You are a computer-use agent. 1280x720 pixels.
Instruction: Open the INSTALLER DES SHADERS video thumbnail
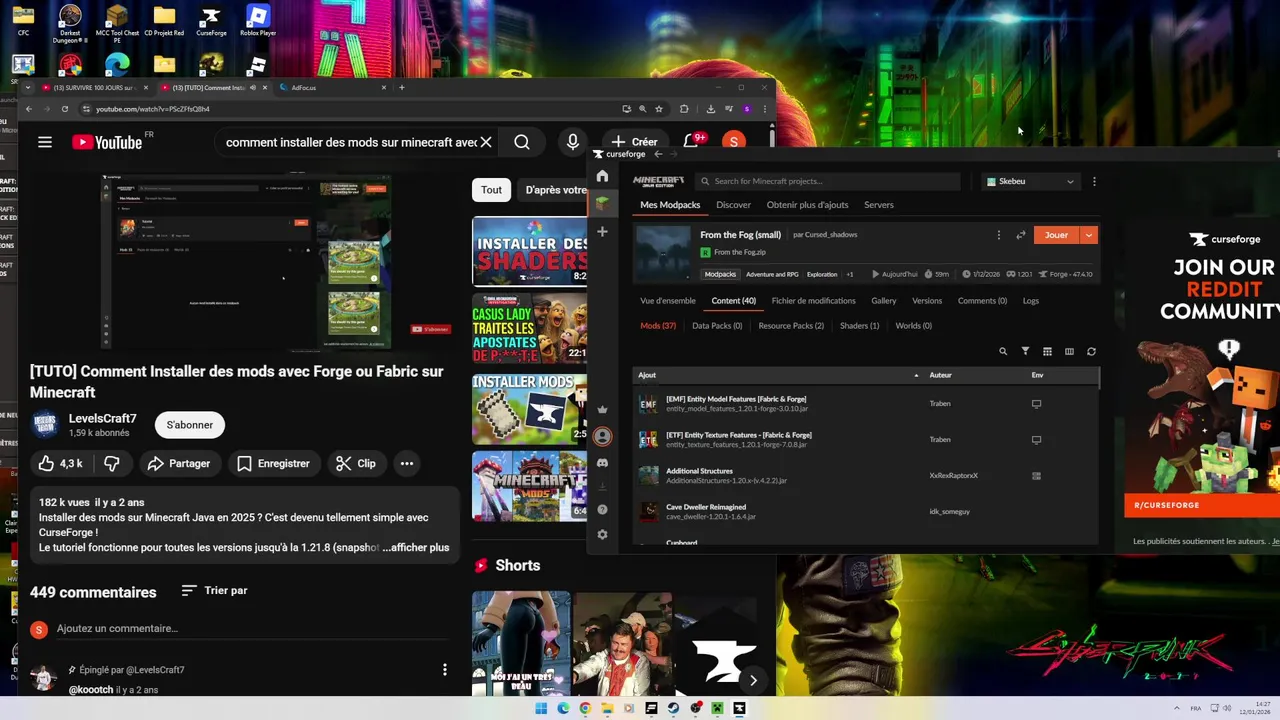[x=529, y=251]
